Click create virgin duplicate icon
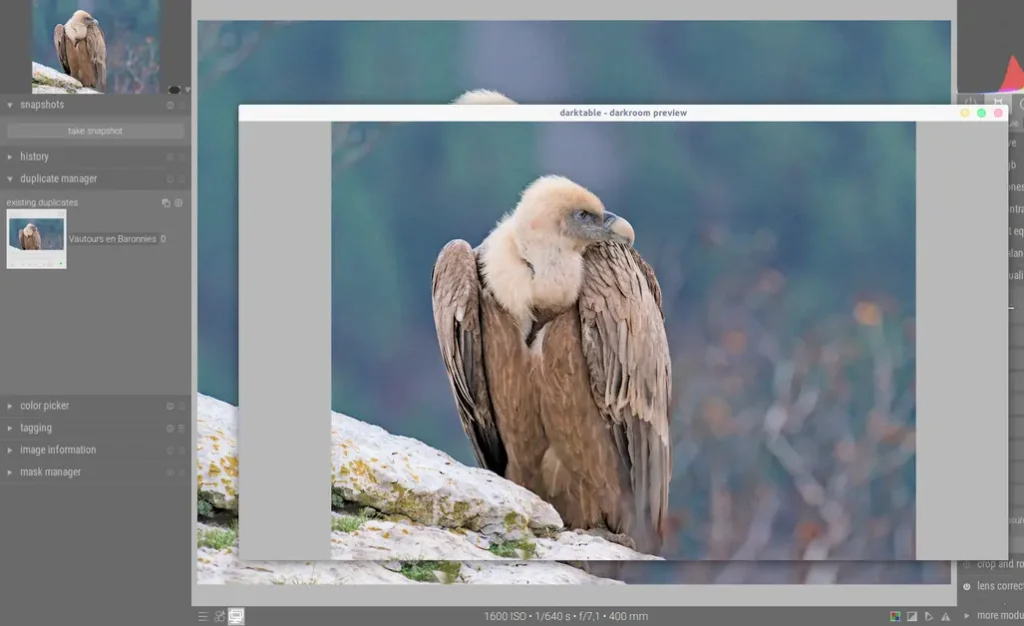This screenshot has width=1024, height=626. click(x=179, y=203)
